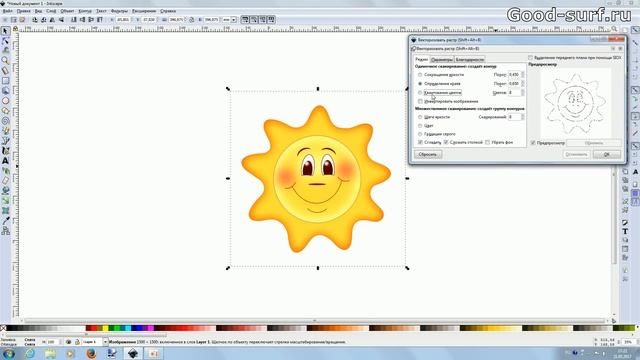Viewport: 640px width, 360px height.
Task: Open the Контур menu
Action: click(x=85, y=11)
